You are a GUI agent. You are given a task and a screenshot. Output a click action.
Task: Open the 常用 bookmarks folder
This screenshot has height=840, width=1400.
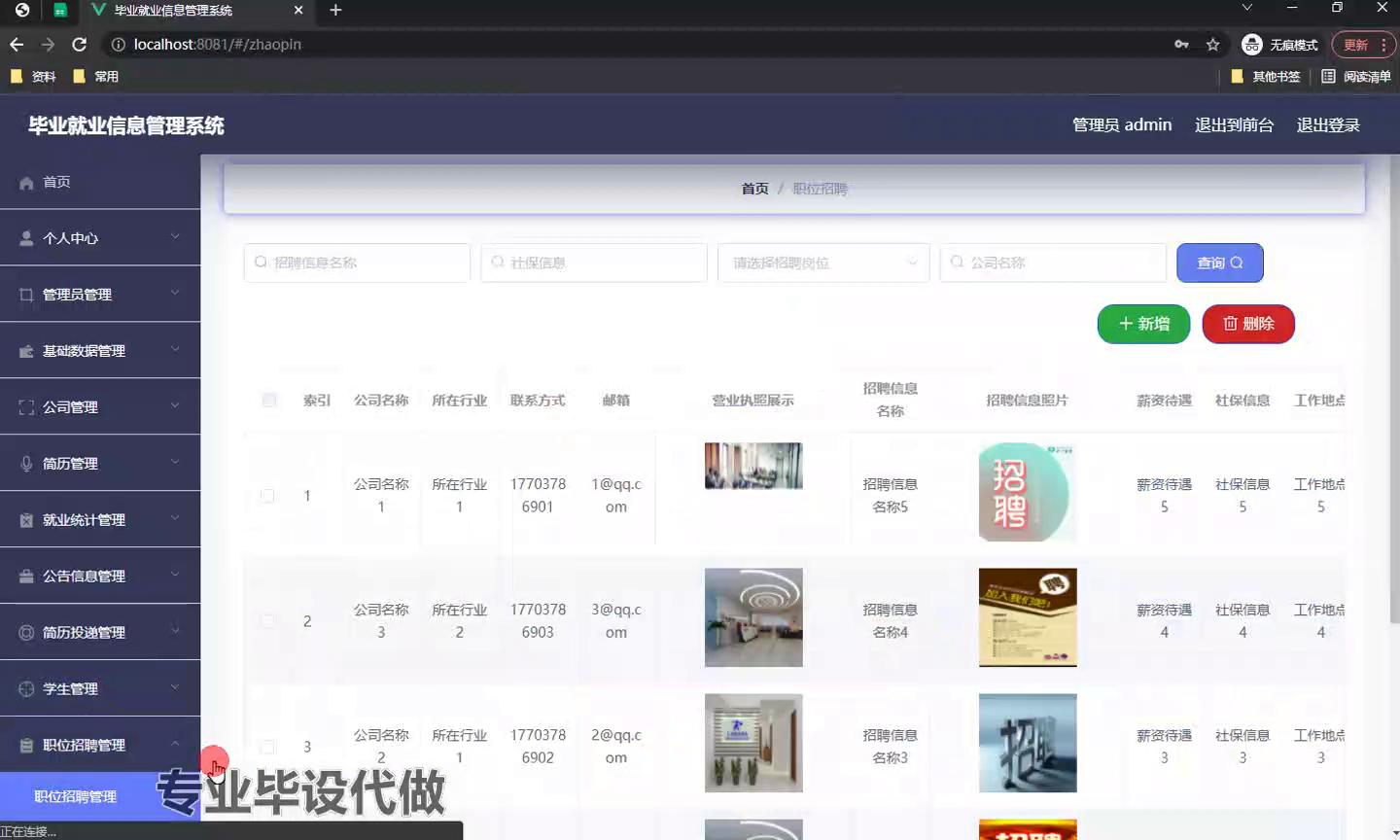(x=95, y=76)
